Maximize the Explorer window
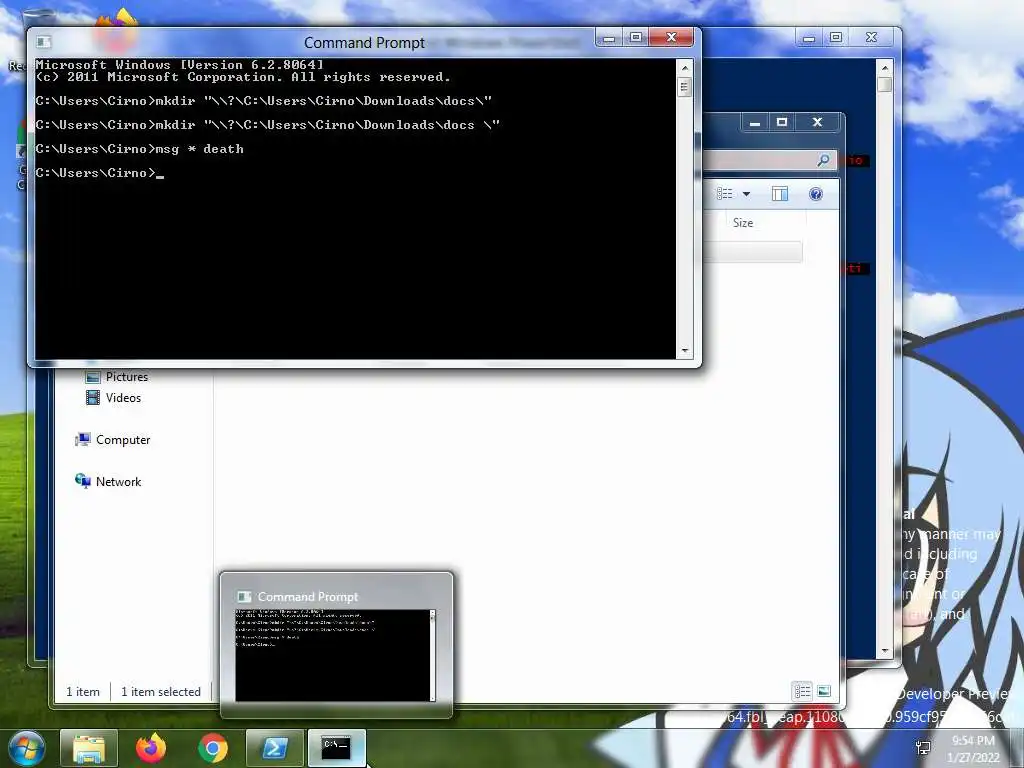1024x768 pixels. pyautogui.click(x=782, y=122)
